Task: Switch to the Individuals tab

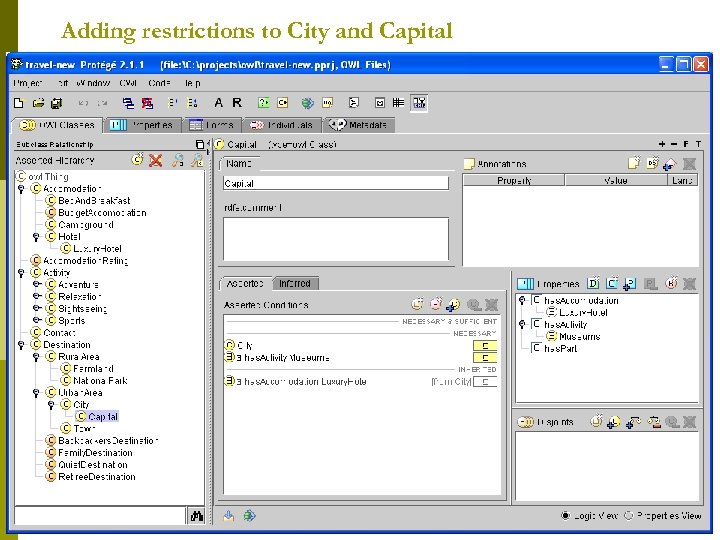Action: tap(283, 125)
